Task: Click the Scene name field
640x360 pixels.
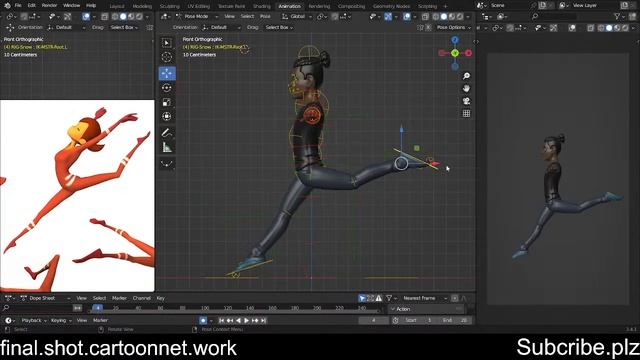Action: pos(510,6)
